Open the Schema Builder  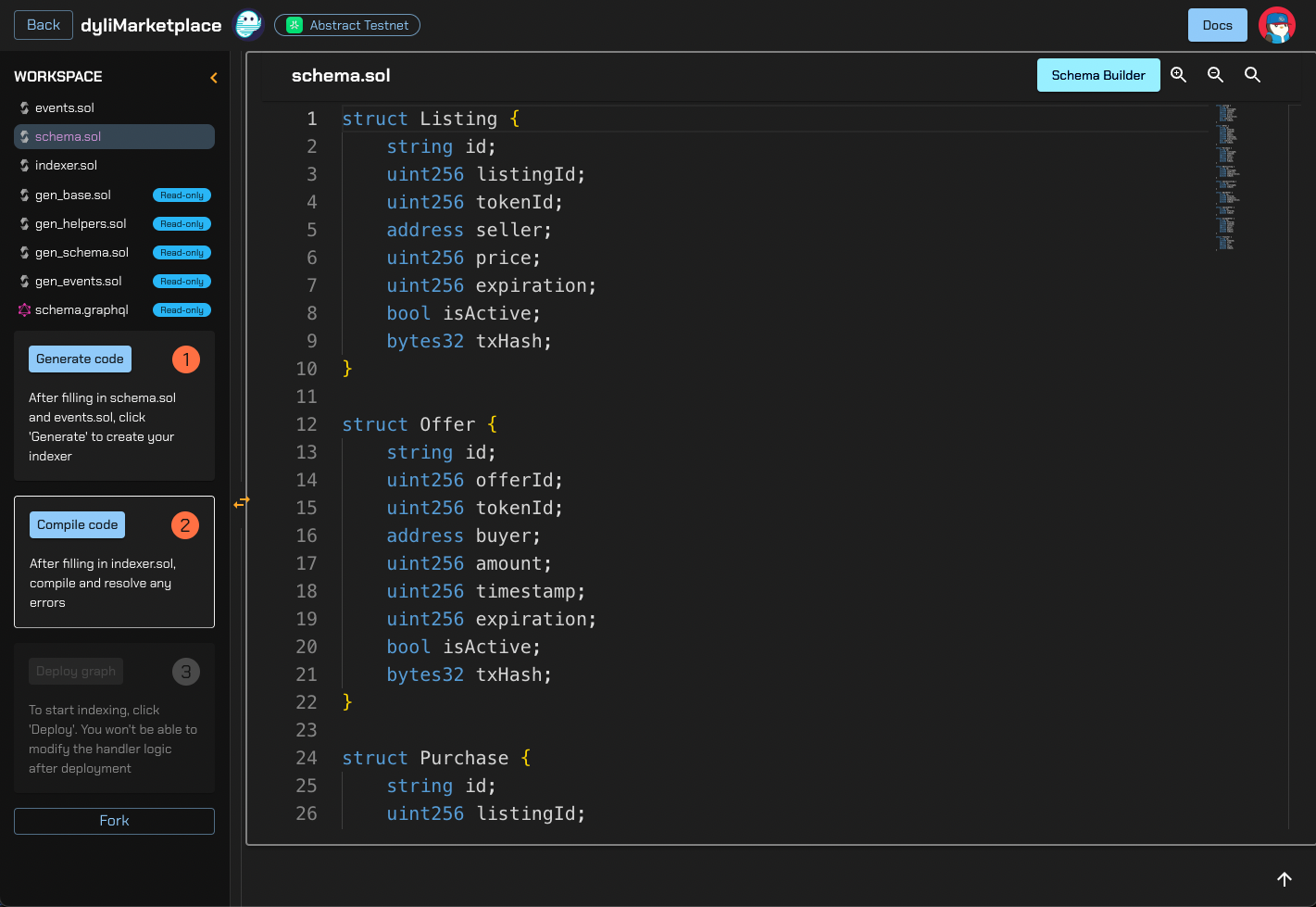click(x=1097, y=75)
